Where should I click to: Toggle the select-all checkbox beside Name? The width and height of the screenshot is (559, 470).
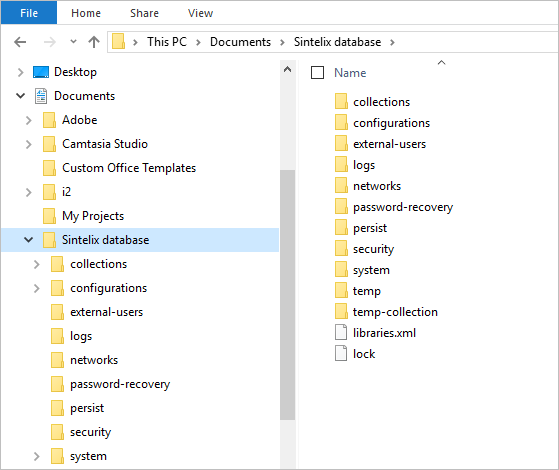pos(317,73)
